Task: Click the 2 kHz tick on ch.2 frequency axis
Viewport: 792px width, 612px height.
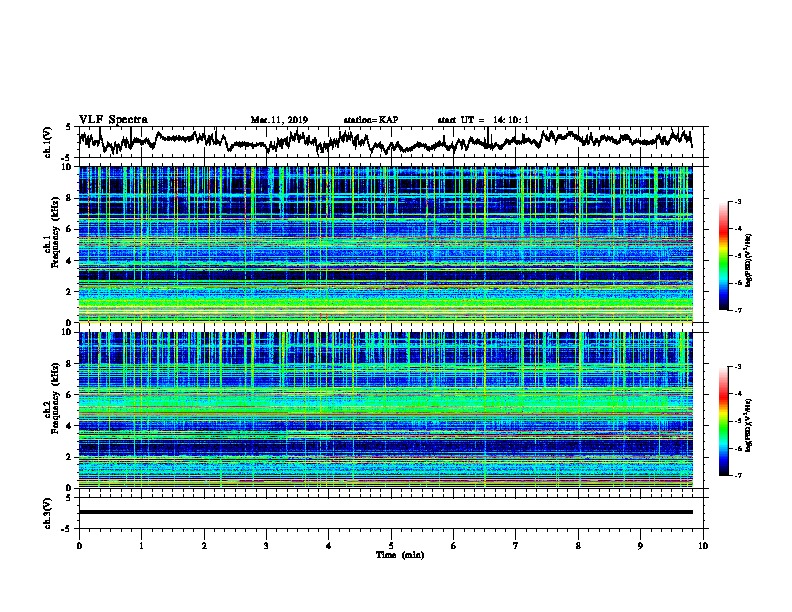Action: (x=70, y=457)
